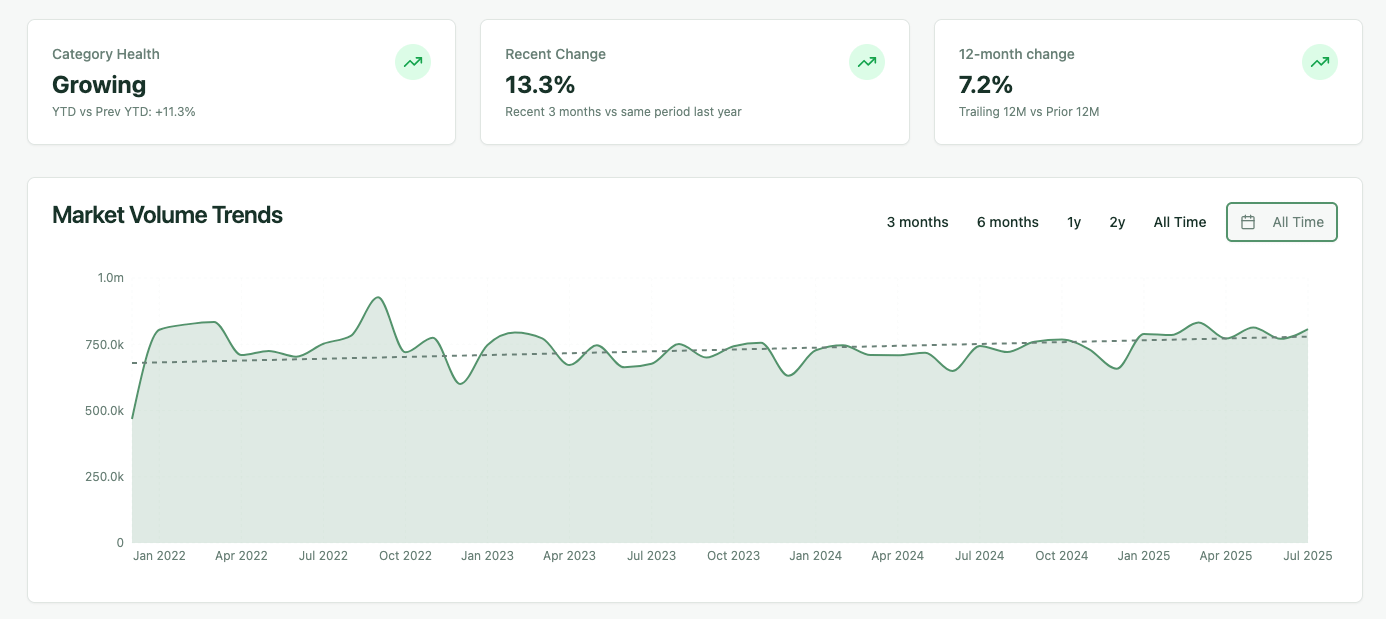Click the 1.0m y-axis label
This screenshot has height=619, width=1386.
coord(111,278)
